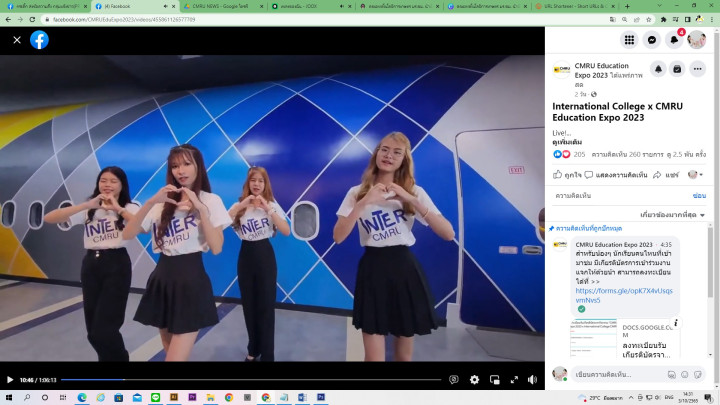The width and height of the screenshot is (720, 405).
Task: Click the address bar URL
Action: [124, 20]
